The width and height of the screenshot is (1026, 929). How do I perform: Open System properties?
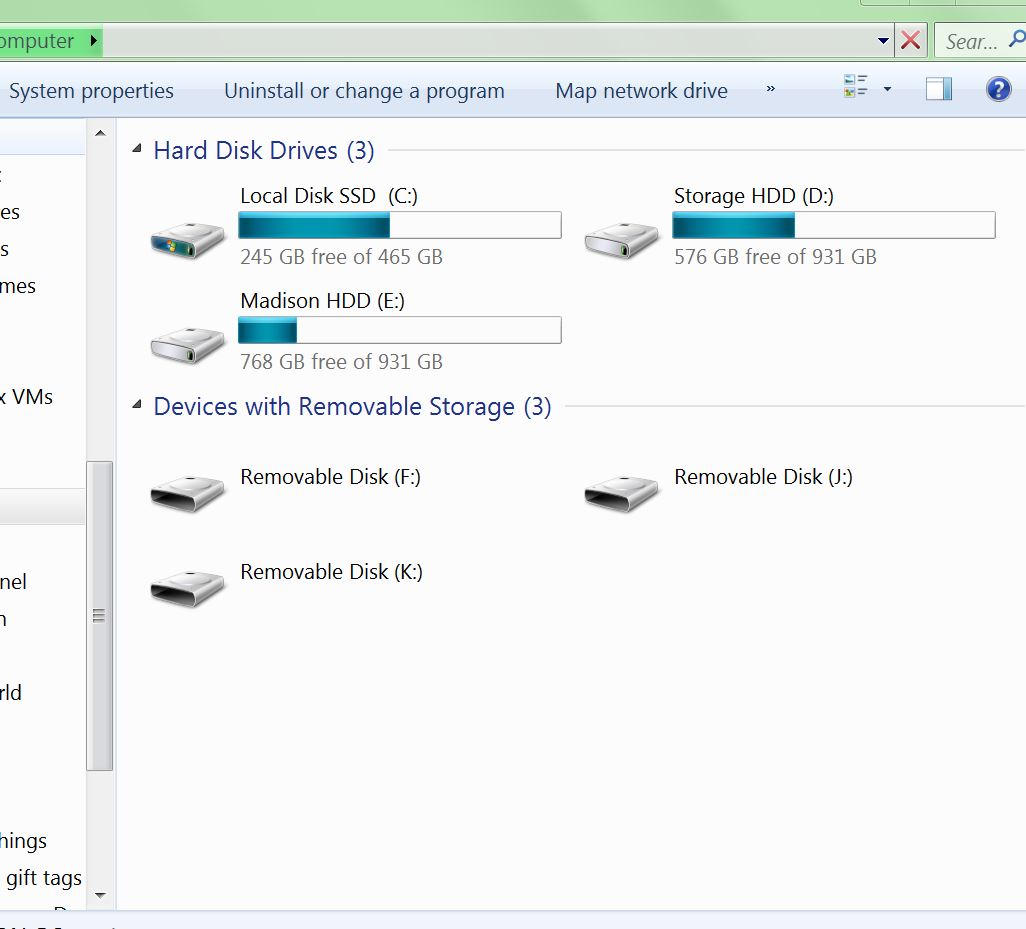click(91, 90)
